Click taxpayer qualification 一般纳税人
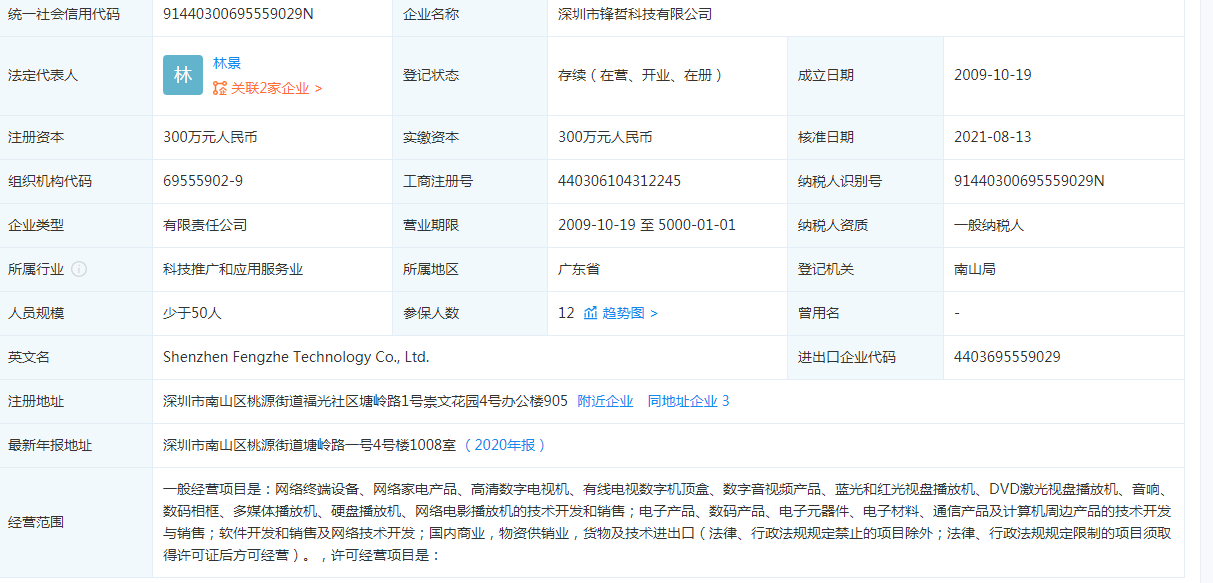 click(989, 225)
